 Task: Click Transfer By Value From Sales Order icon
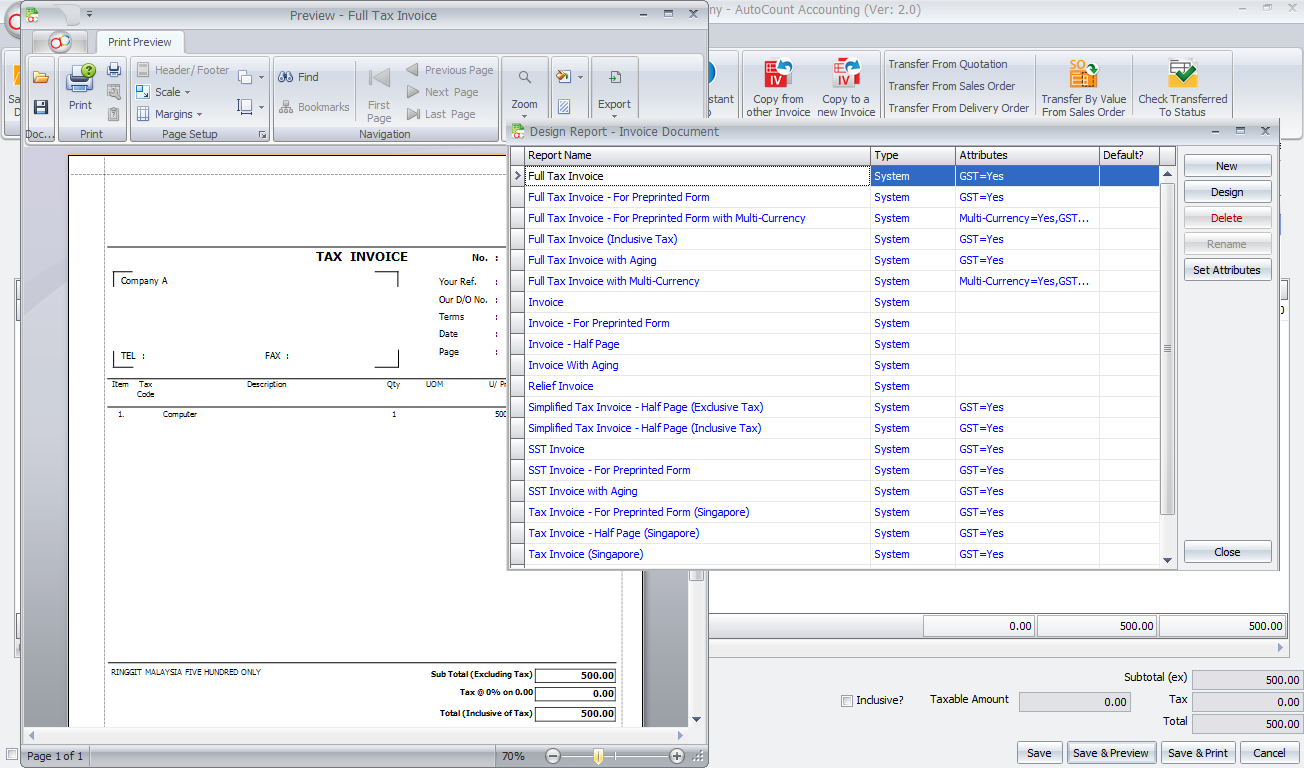(1083, 74)
